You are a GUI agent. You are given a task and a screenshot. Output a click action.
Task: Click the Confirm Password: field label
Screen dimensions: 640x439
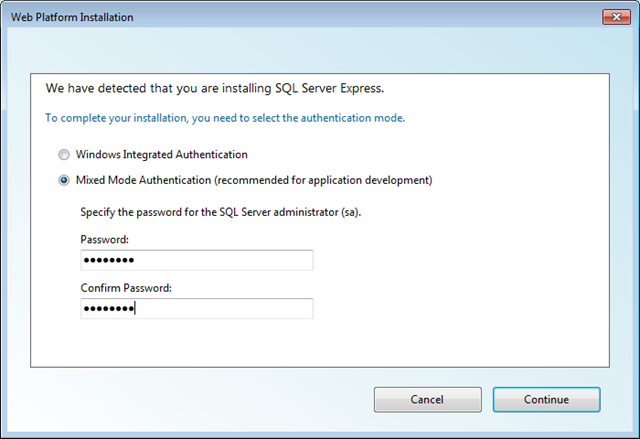[x=126, y=288]
